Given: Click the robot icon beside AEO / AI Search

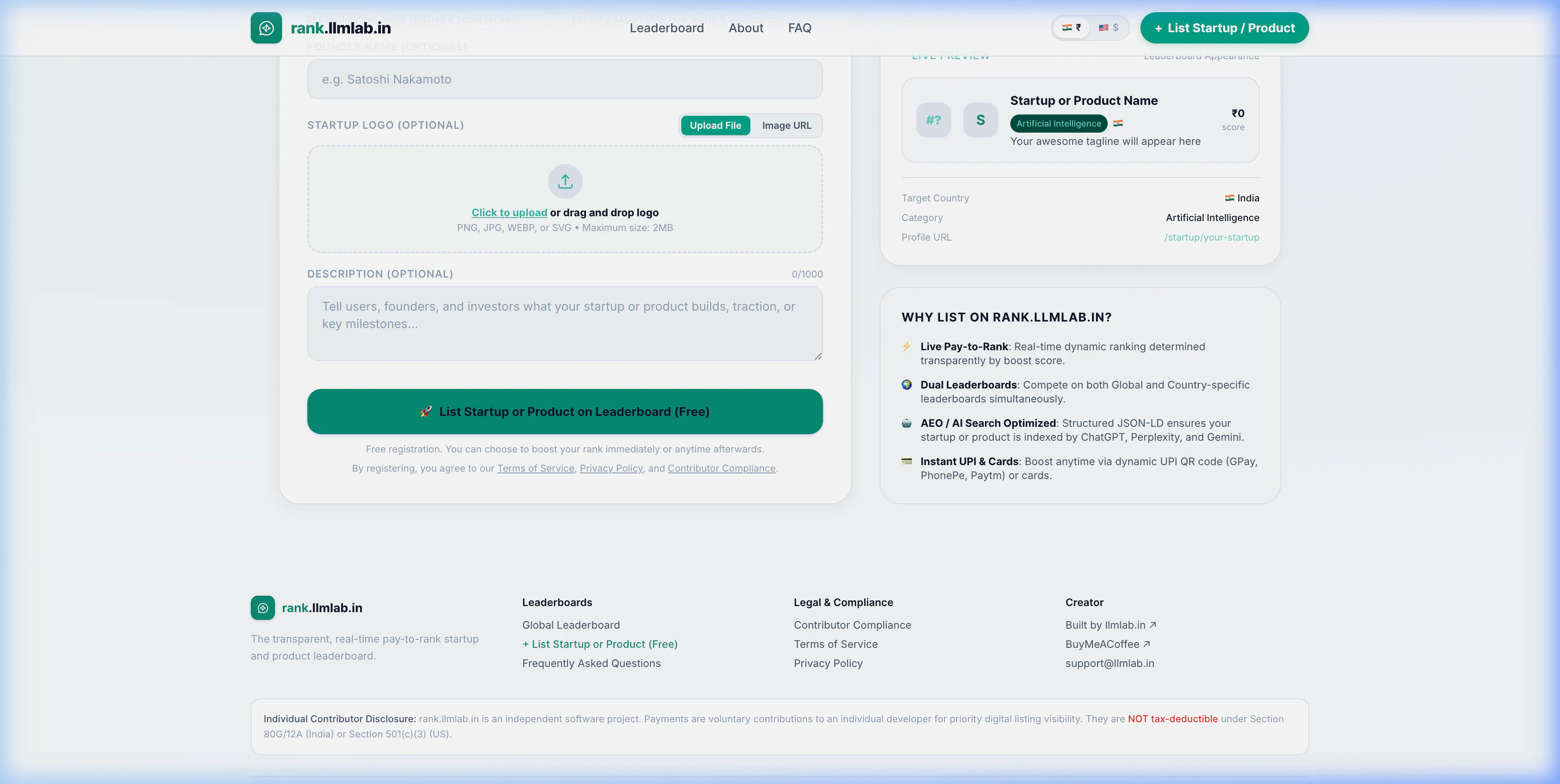Looking at the screenshot, I should coord(907,422).
